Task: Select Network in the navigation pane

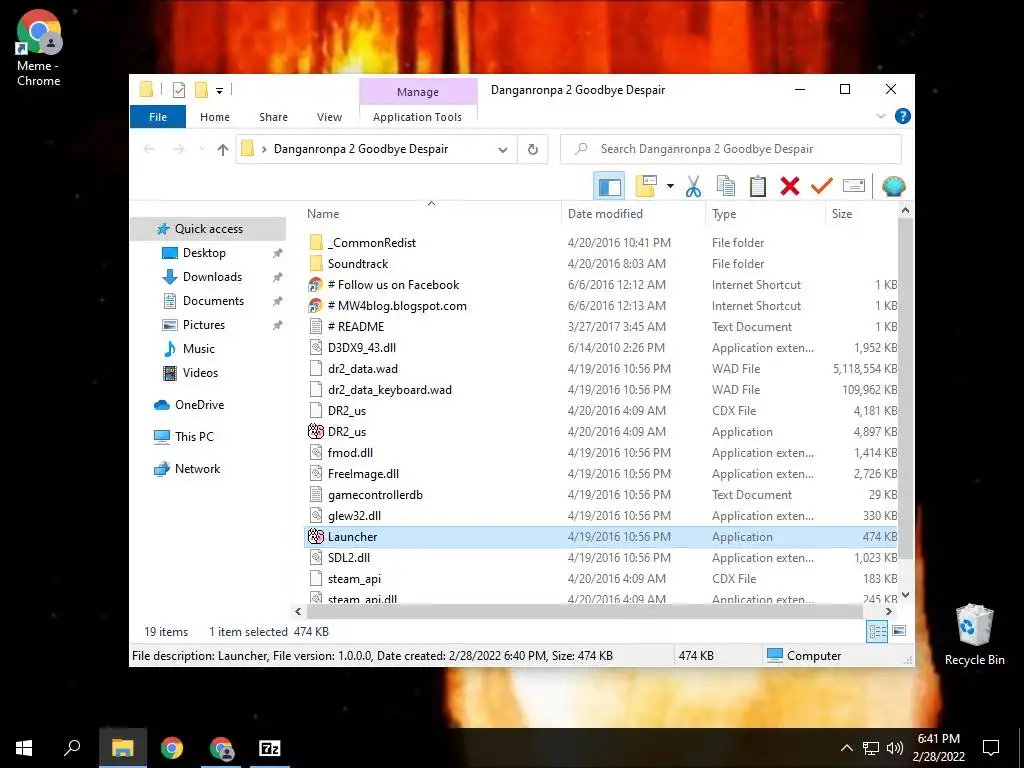Action: tap(197, 469)
